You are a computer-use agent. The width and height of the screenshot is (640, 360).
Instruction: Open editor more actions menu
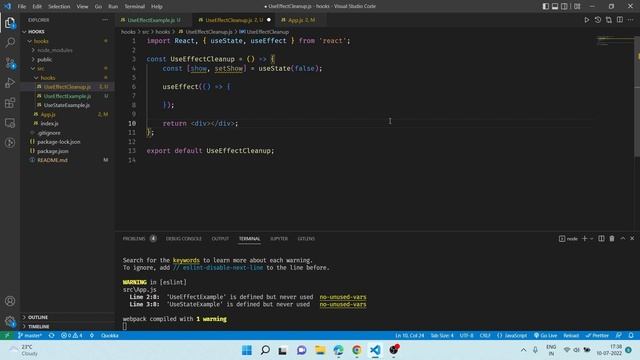click(x=631, y=20)
